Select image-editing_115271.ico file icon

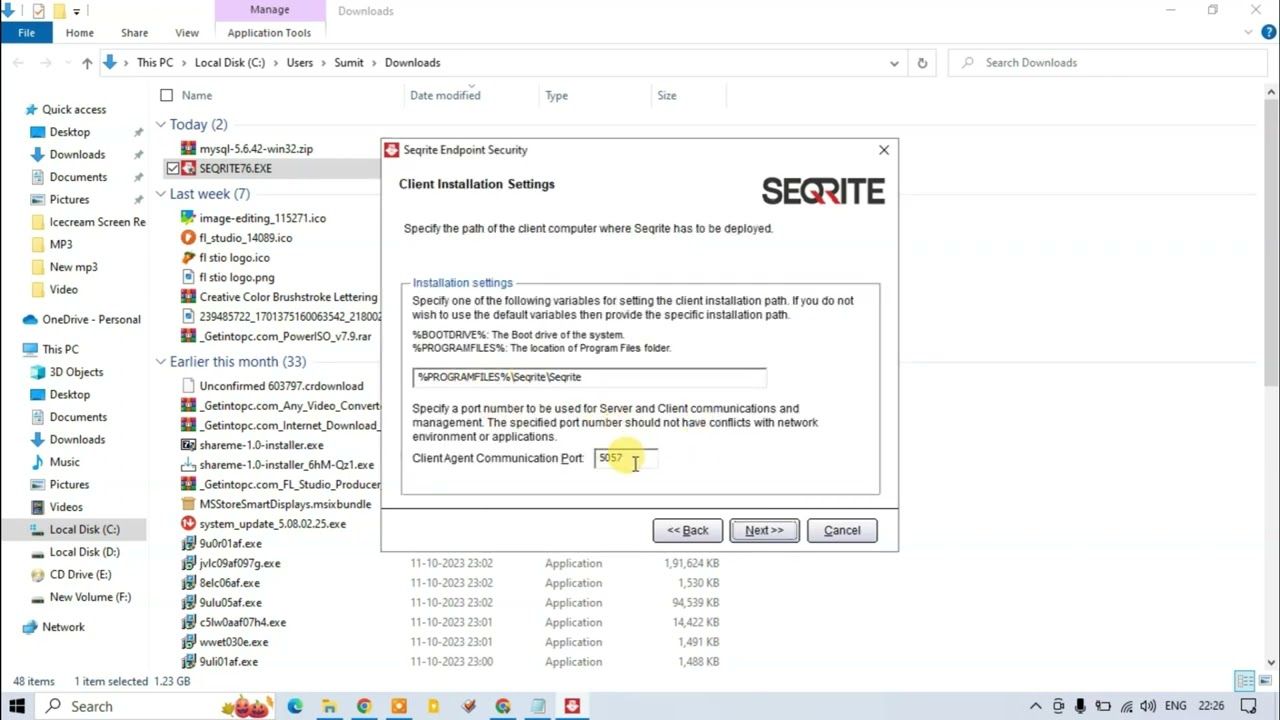click(x=188, y=218)
